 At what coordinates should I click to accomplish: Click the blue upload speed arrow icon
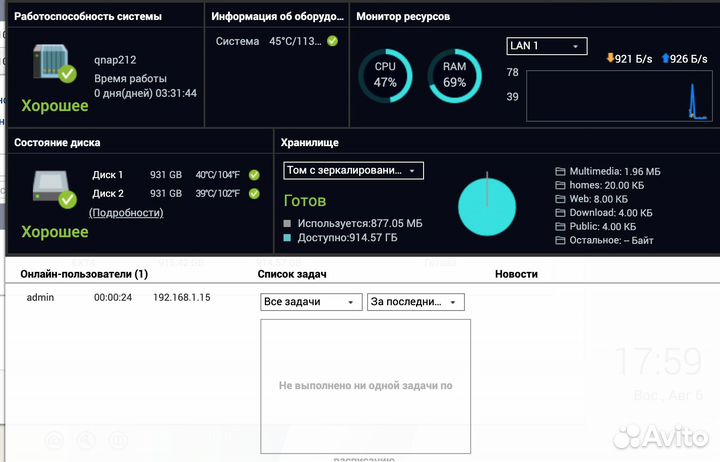click(665, 58)
